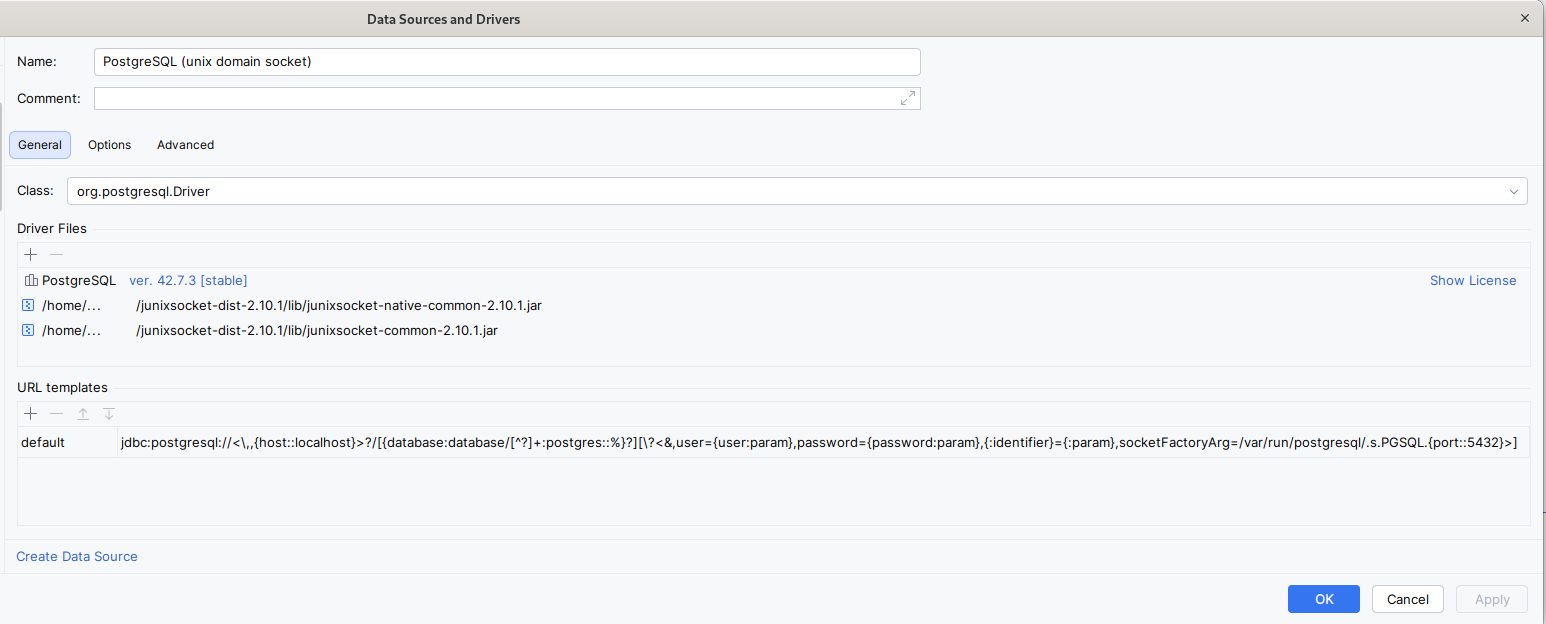Remove the default URL template
Image resolution: width=1546 pixels, height=624 pixels.
[x=56, y=413]
